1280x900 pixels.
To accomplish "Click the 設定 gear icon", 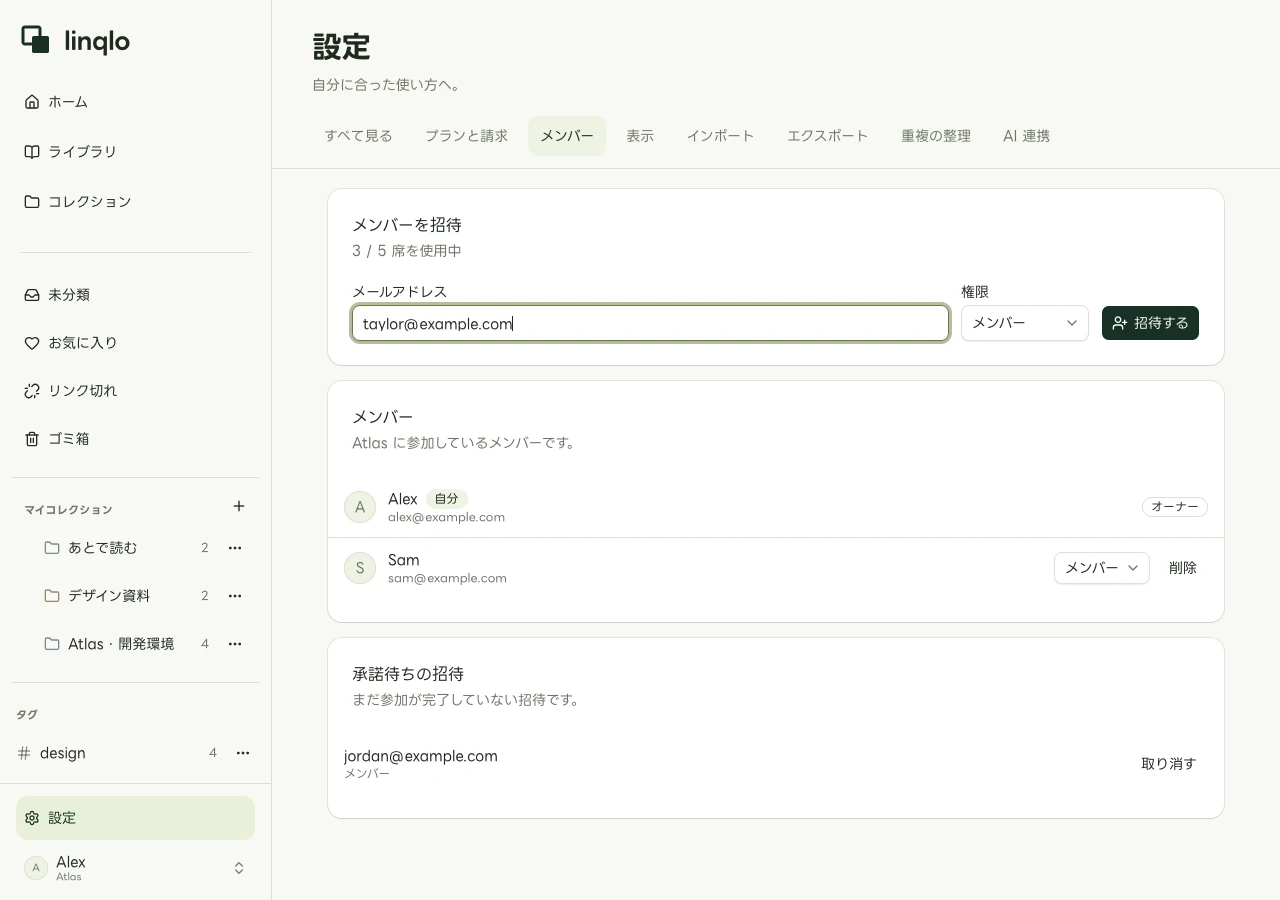I will coord(32,818).
